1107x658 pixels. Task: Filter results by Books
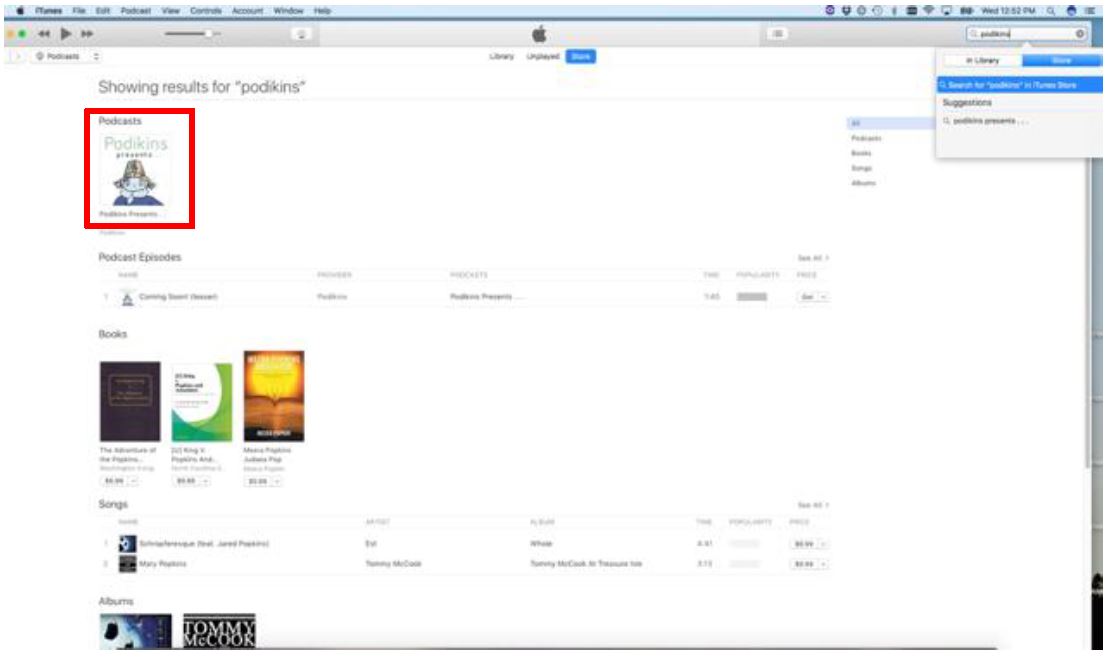click(861, 153)
